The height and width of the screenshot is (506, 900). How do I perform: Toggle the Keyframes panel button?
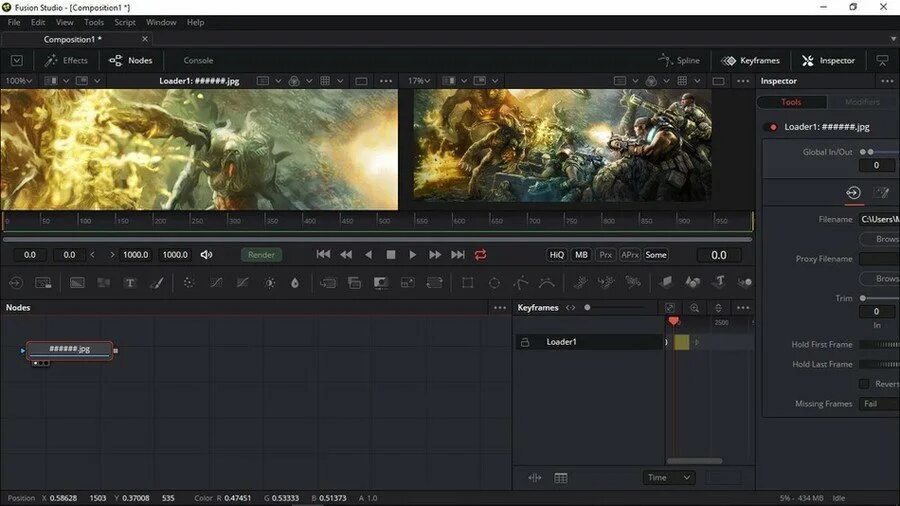[751, 60]
